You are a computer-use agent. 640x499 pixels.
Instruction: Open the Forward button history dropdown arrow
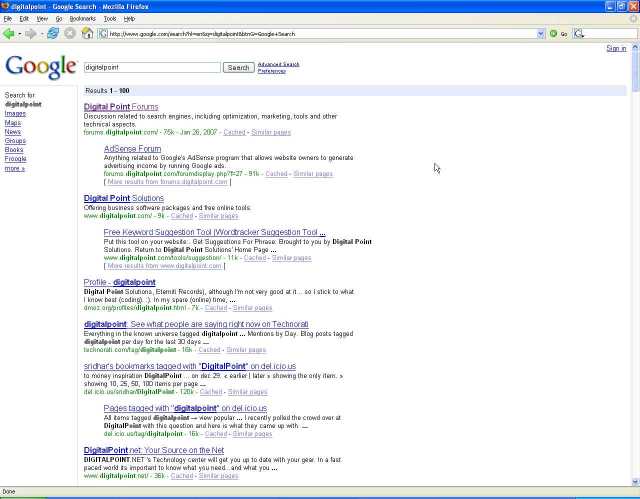(x=41, y=34)
